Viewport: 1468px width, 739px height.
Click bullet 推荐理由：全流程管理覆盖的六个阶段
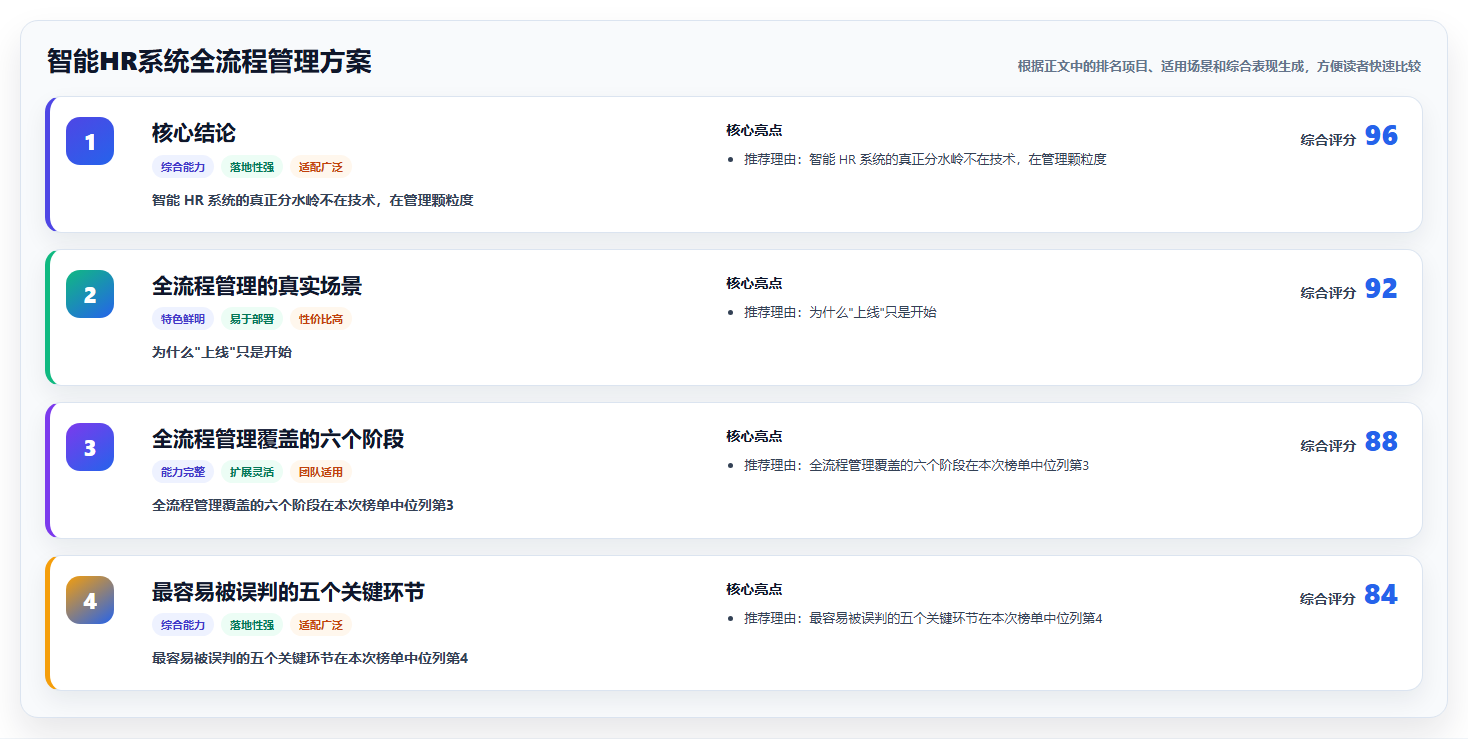[916, 465]
